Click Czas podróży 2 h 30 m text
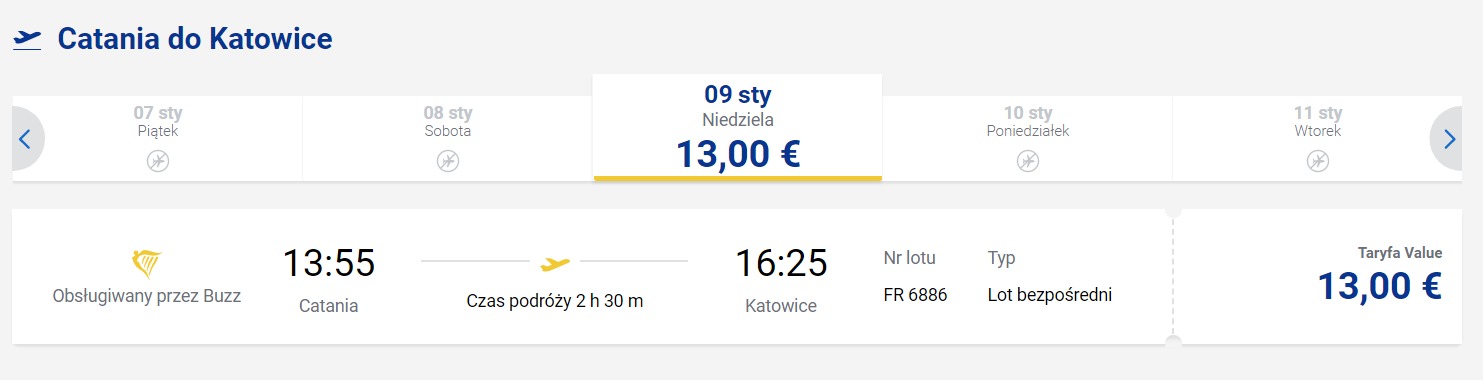Image resolution: width=1483 pixels, height=380 pixels. tap(555, 301)
